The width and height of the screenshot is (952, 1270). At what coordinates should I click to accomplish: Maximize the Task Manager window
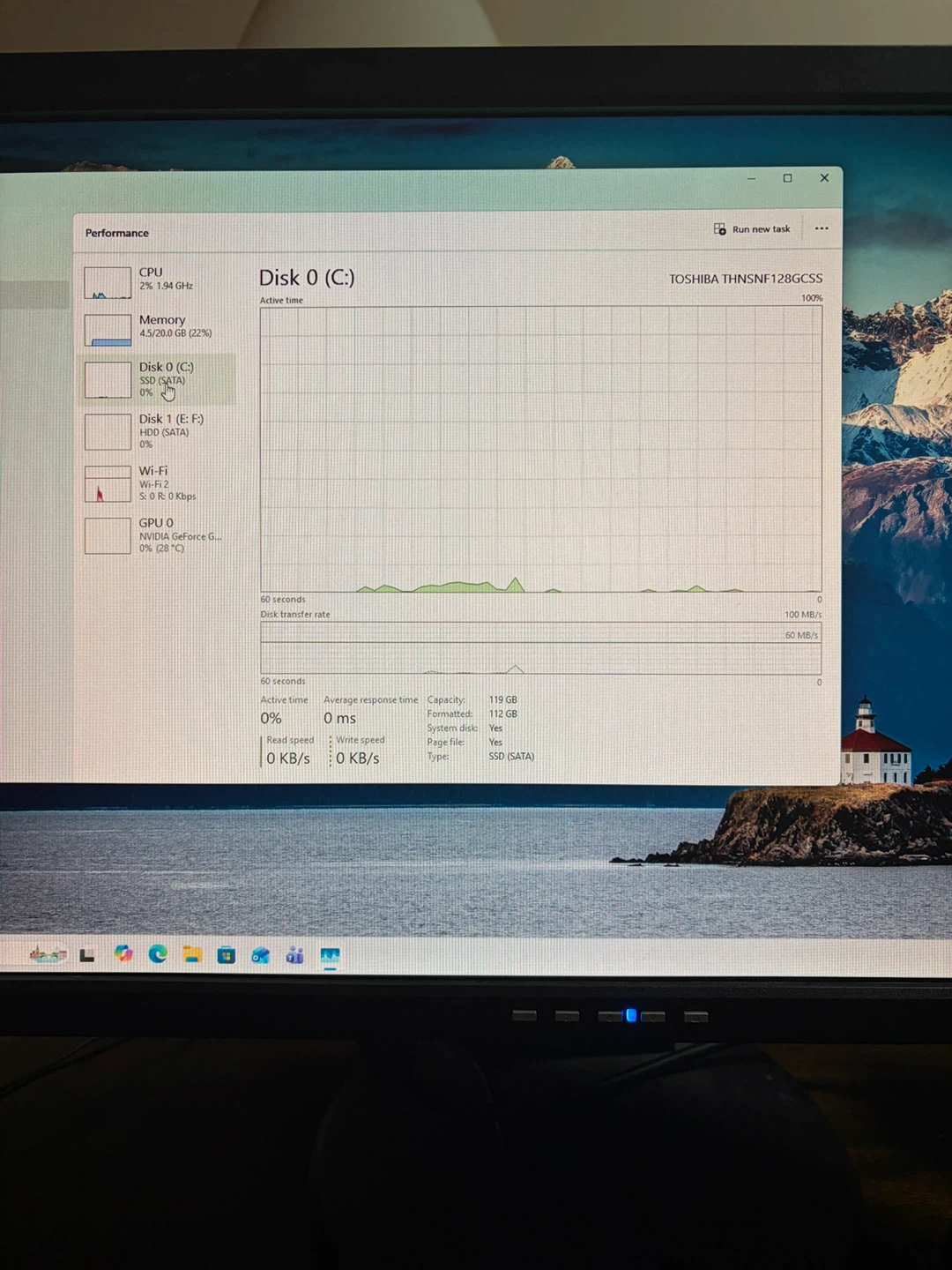(787, 178)
